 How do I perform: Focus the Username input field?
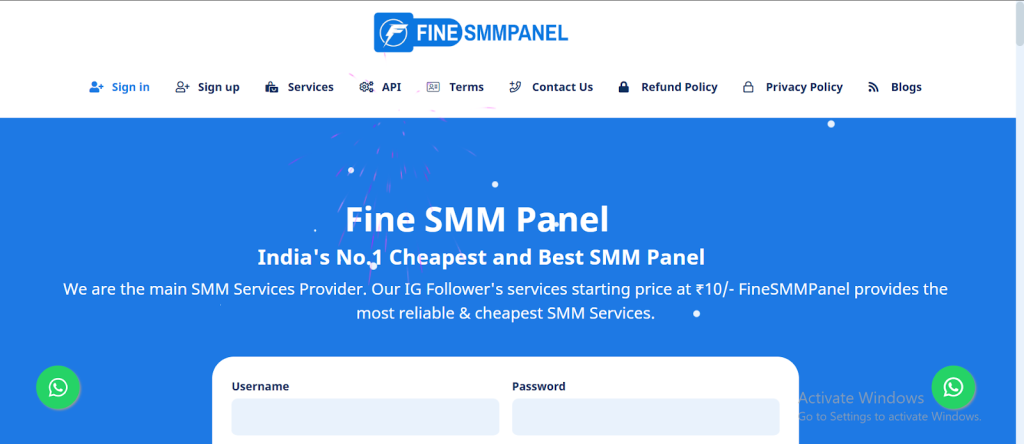[365, 416]
